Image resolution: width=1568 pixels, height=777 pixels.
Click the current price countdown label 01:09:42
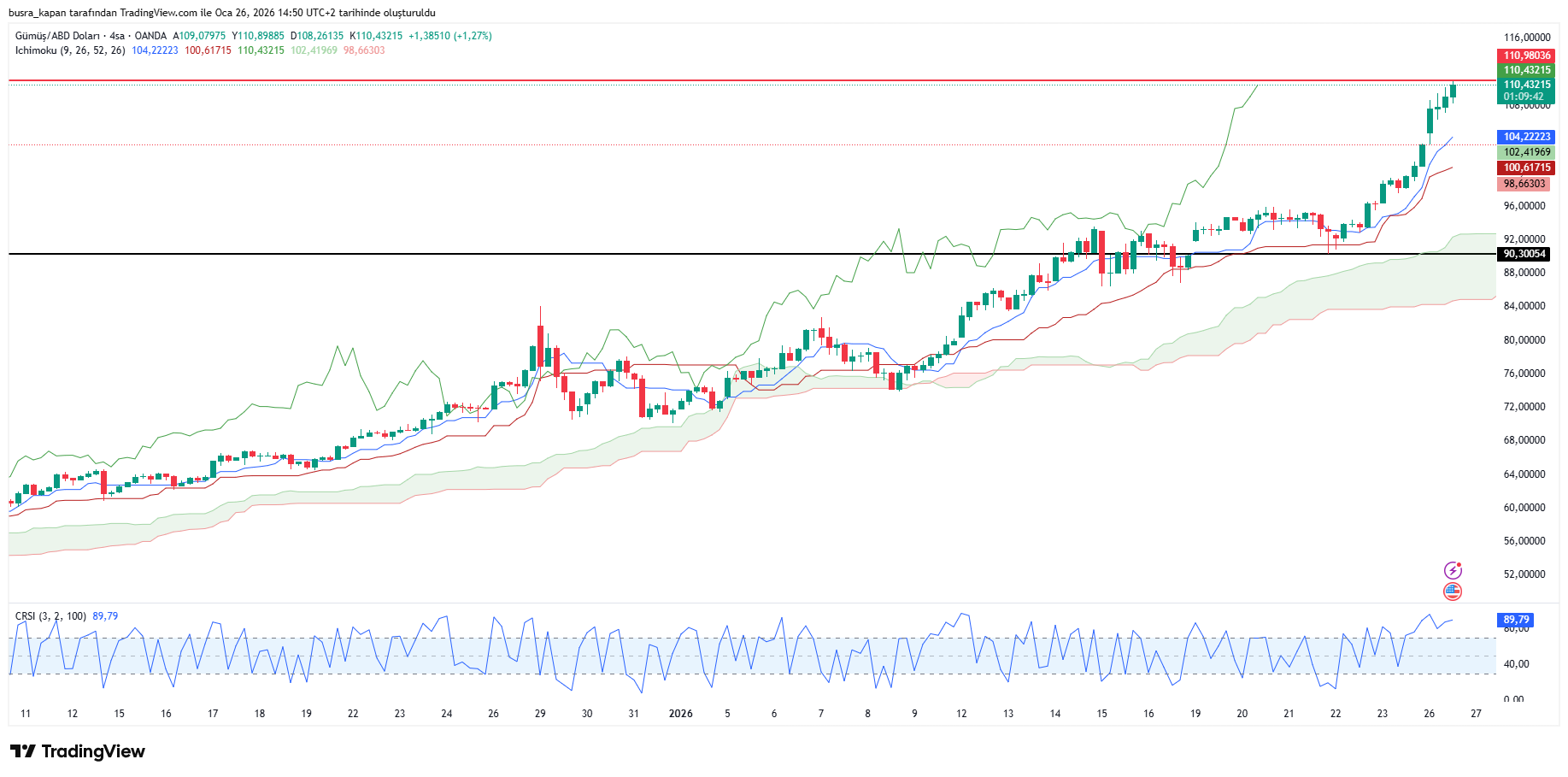click(x=1526, y=97)
